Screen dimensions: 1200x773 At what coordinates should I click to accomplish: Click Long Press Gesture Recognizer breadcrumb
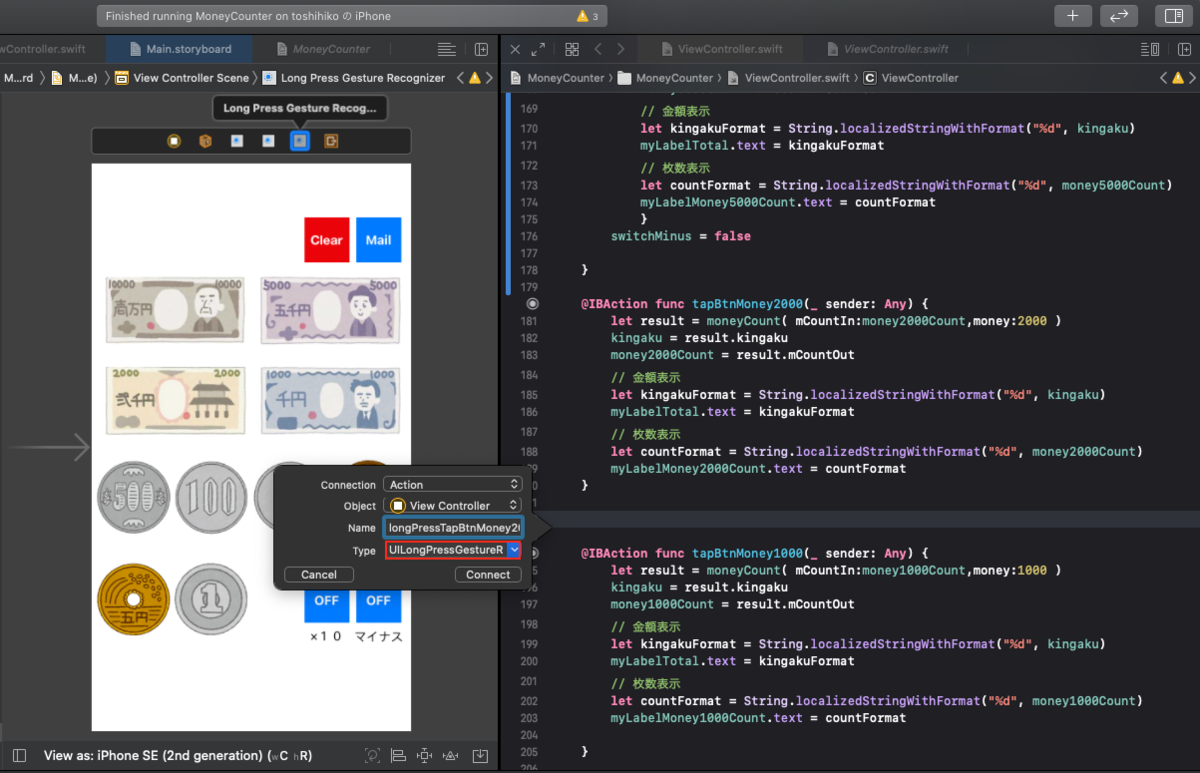point(354,78)
